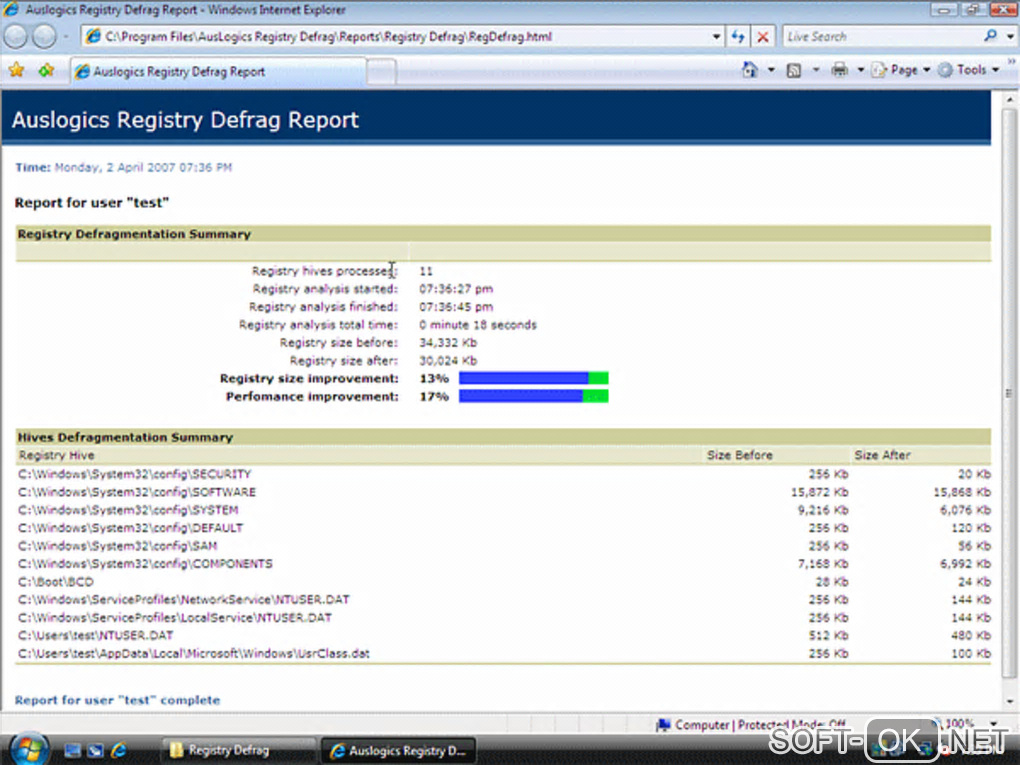Image resolution: width=1020 pixels, height=765 pixels.
Task: Select the Auslogics Registry Defrag Report tab
Action: (218, 72)
